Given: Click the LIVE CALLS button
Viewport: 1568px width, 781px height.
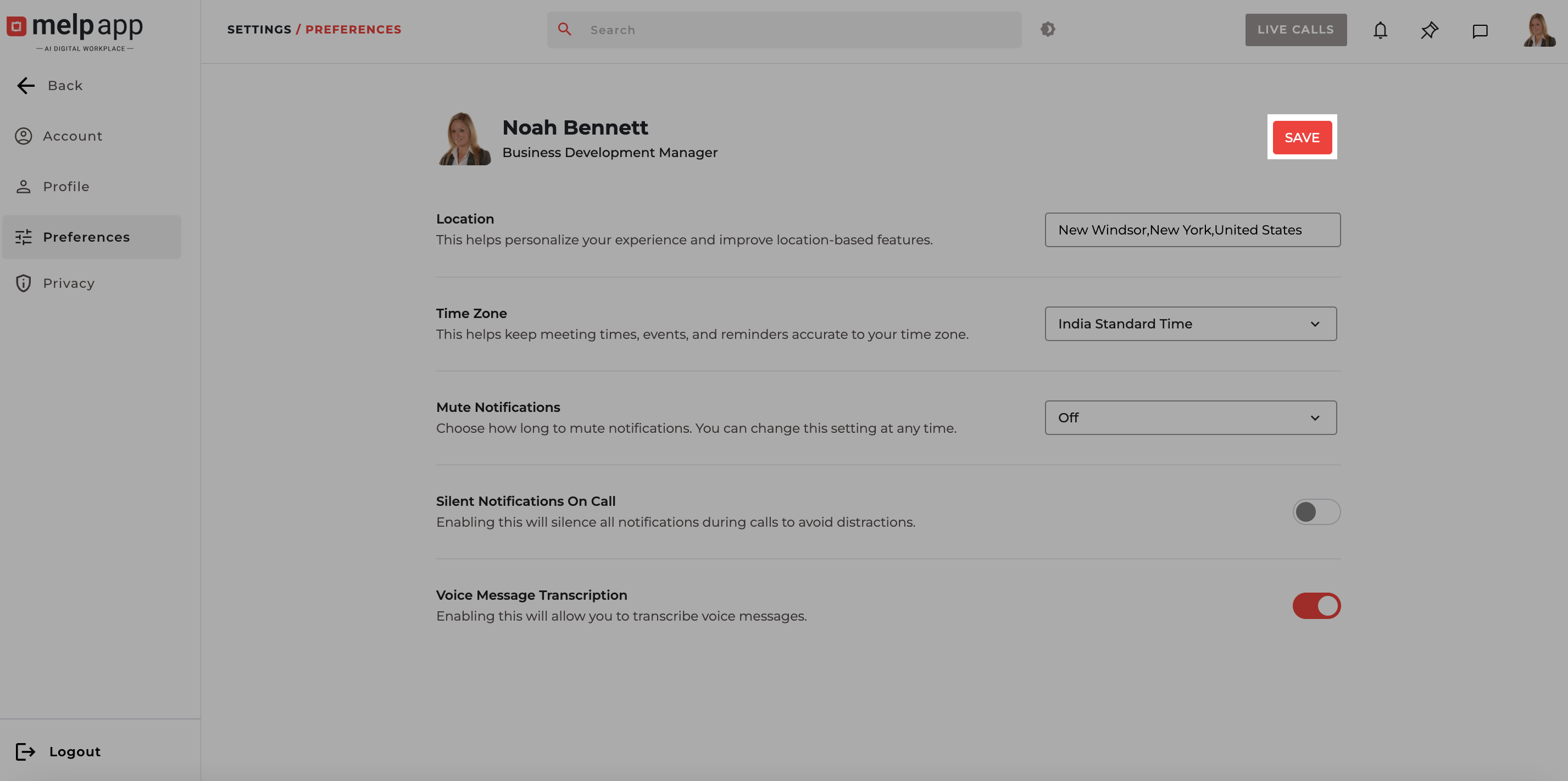Looking at the screenshot, I should point(1295,30).
